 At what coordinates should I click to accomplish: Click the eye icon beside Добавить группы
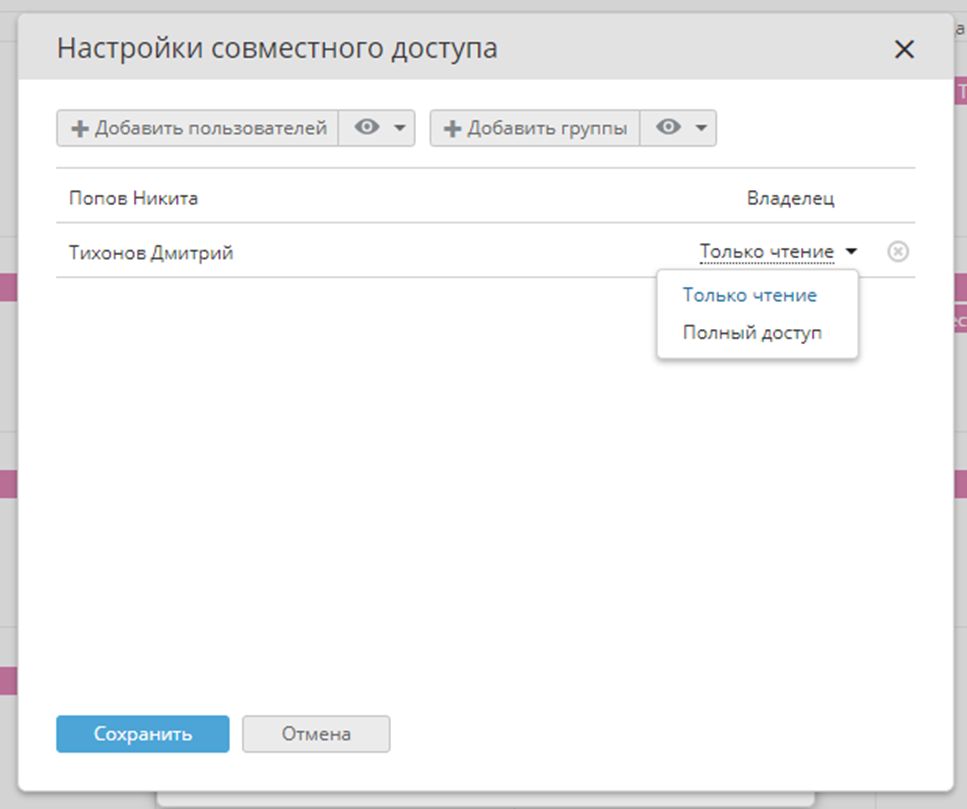pos(668,128)
